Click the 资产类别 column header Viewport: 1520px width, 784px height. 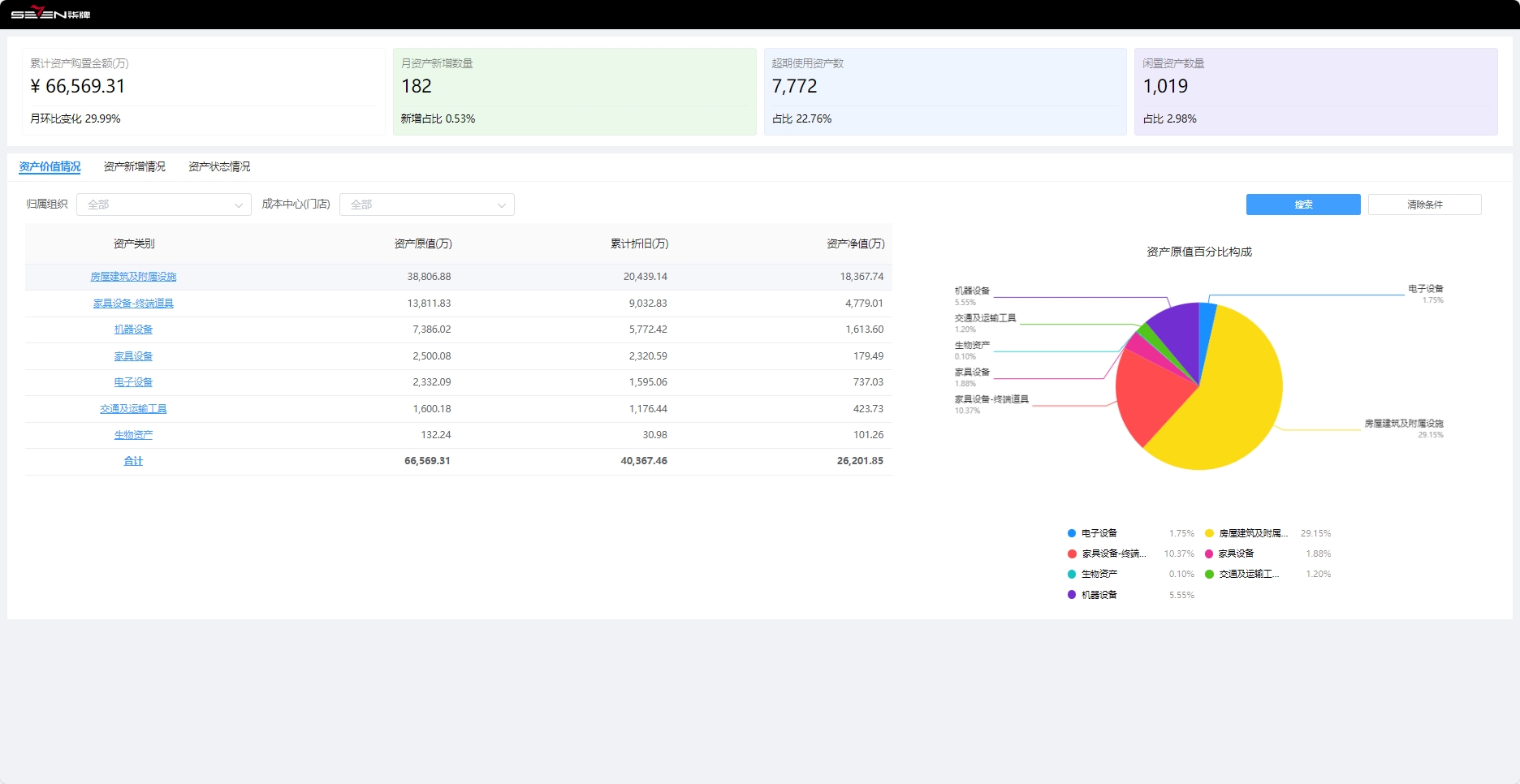tap(134, 243)
